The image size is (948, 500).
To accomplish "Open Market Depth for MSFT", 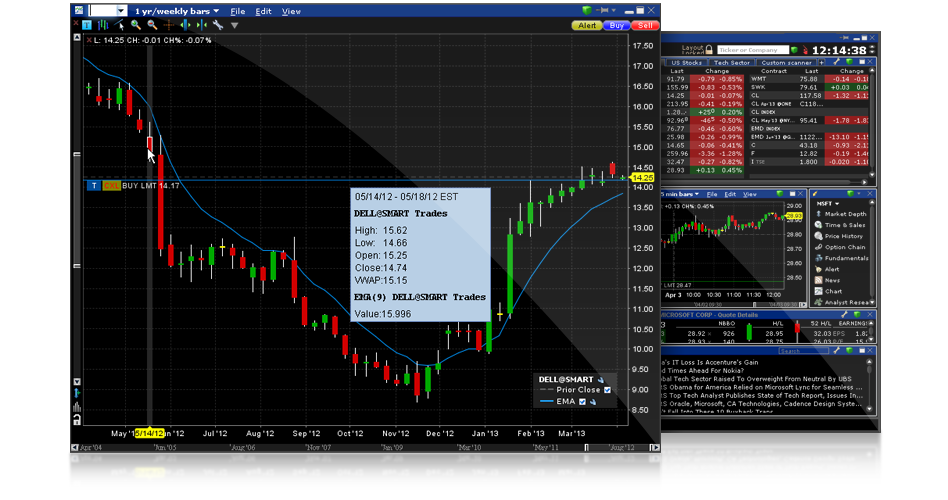I will pos(845,214).
